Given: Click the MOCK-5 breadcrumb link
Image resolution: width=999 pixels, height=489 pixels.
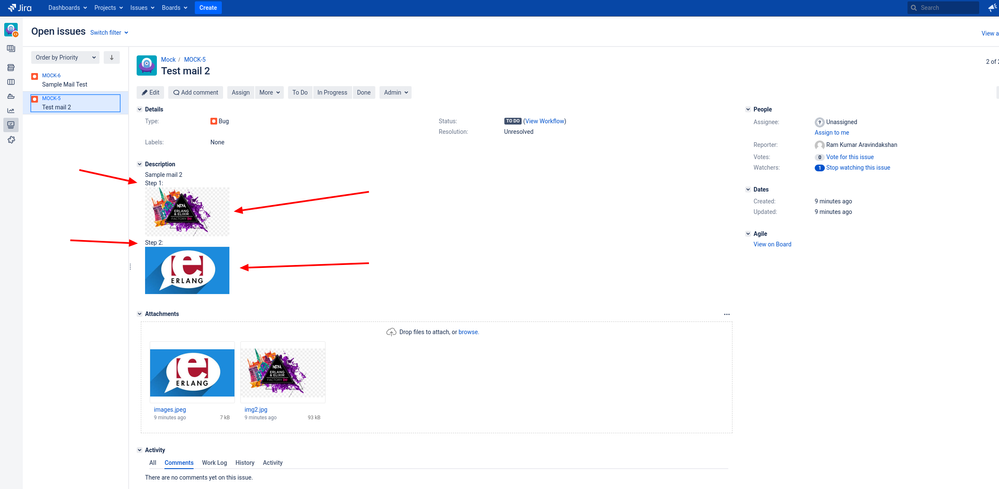Looking at the screenshot, I should click(195, 60).
